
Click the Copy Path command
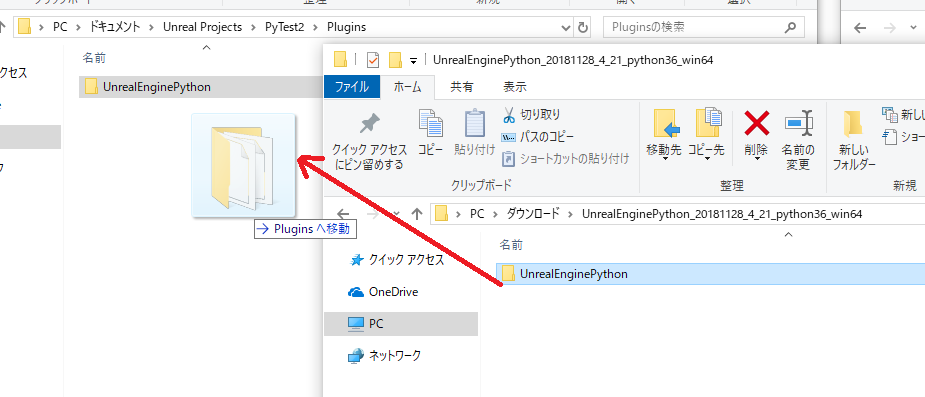tap(537, 137)
